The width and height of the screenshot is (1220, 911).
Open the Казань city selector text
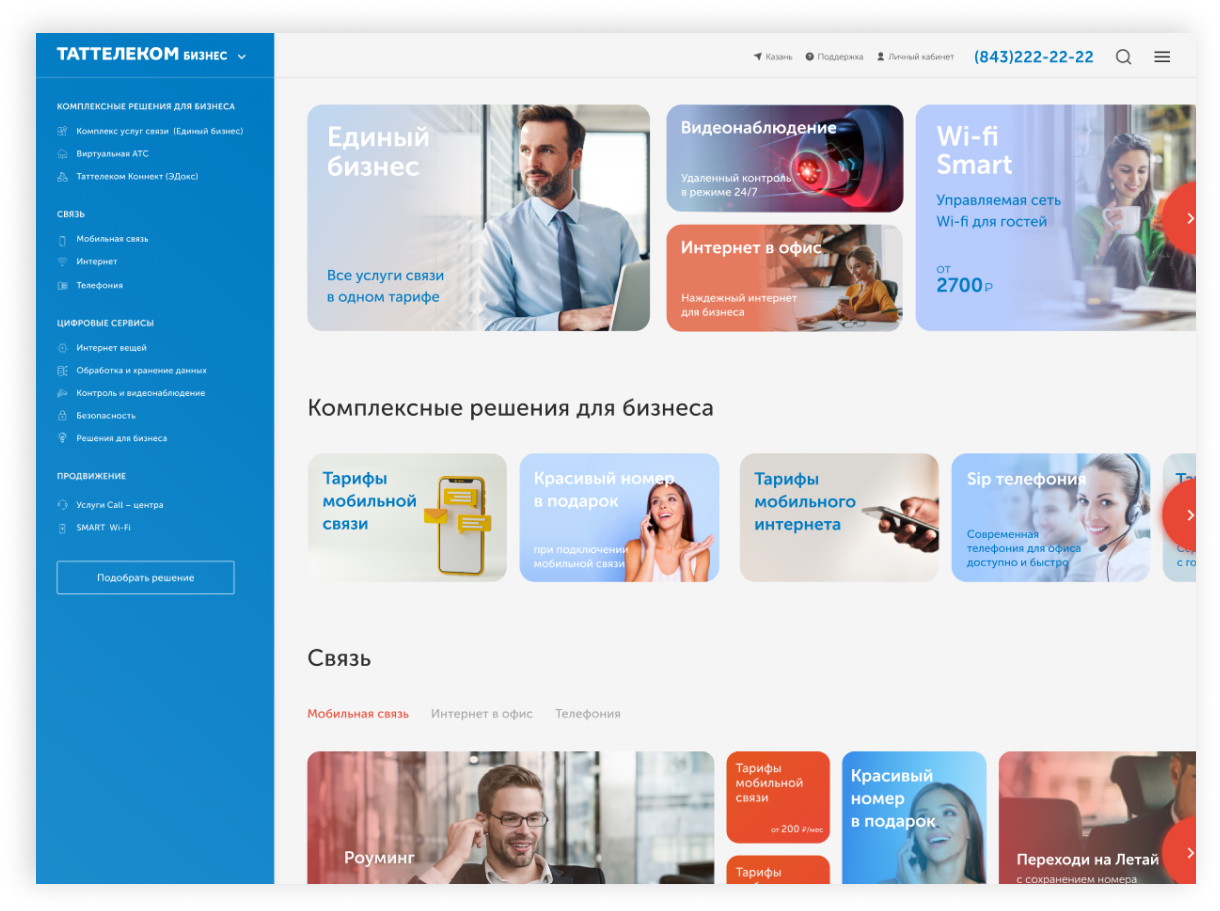[779, 57]
